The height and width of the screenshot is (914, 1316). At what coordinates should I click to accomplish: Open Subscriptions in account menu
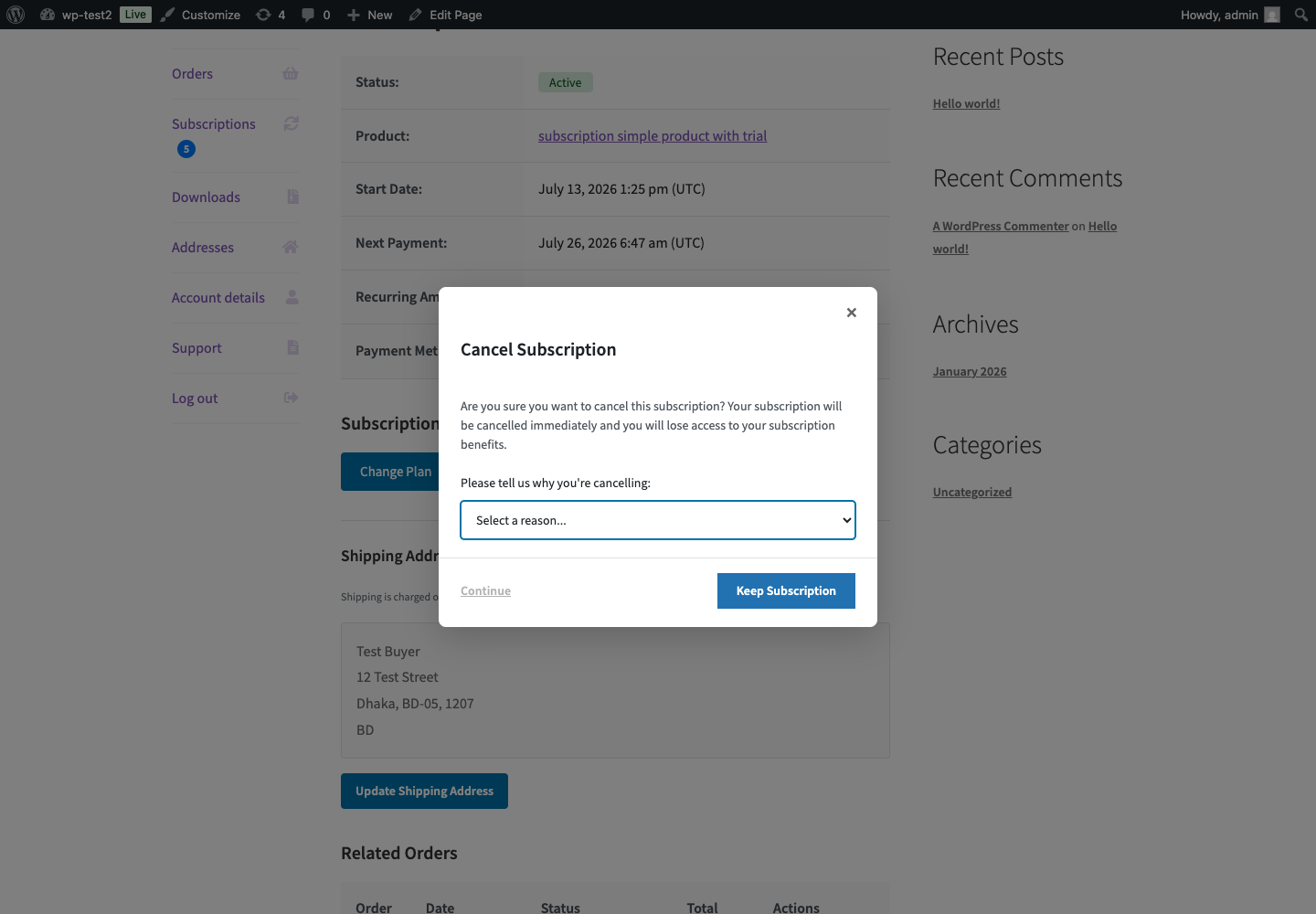click(214, 124)
